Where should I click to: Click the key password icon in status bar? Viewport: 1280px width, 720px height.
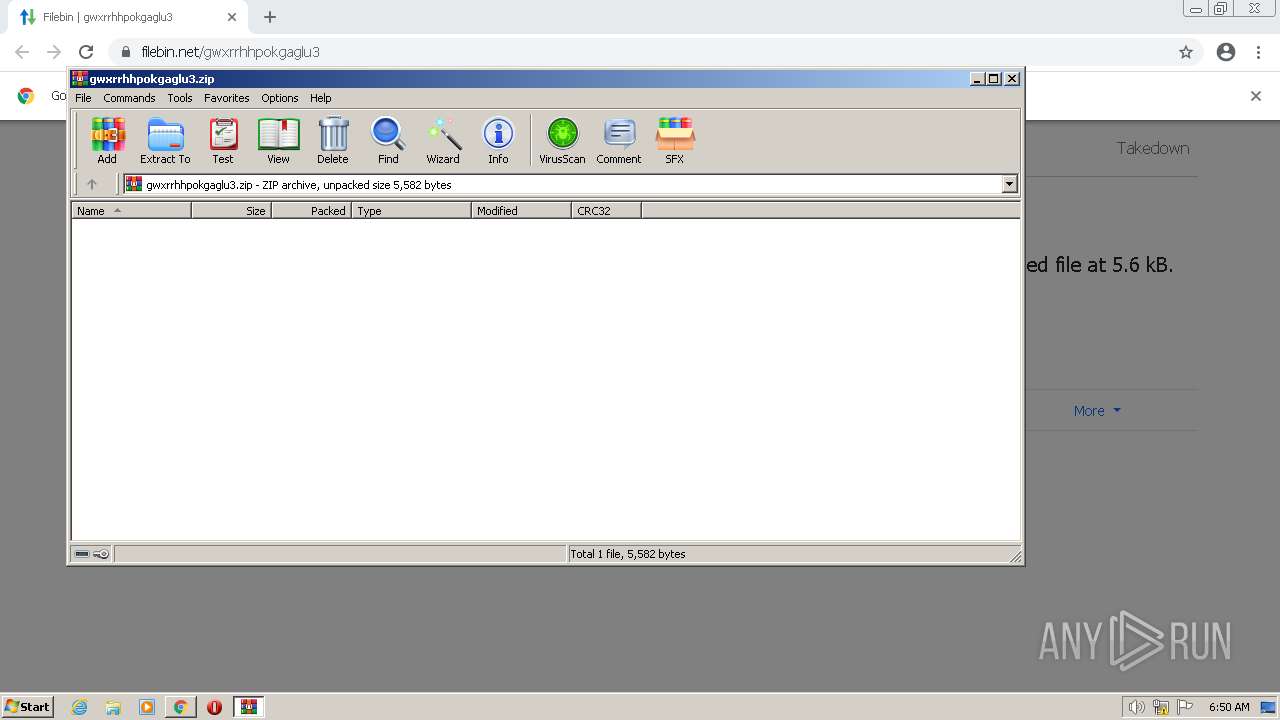tap(101, 554)
